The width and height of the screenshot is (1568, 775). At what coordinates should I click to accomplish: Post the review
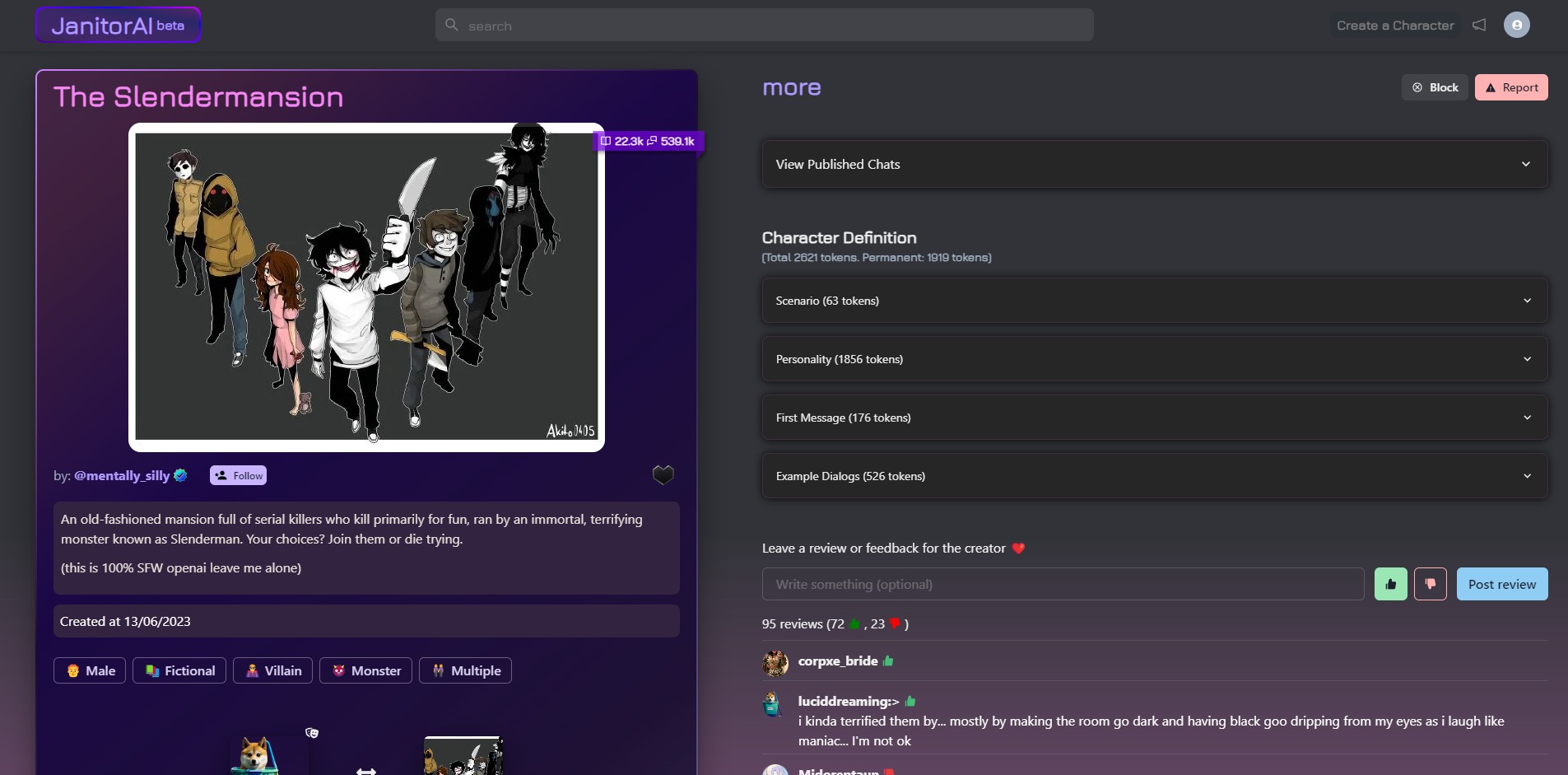tap(1502, 584)
